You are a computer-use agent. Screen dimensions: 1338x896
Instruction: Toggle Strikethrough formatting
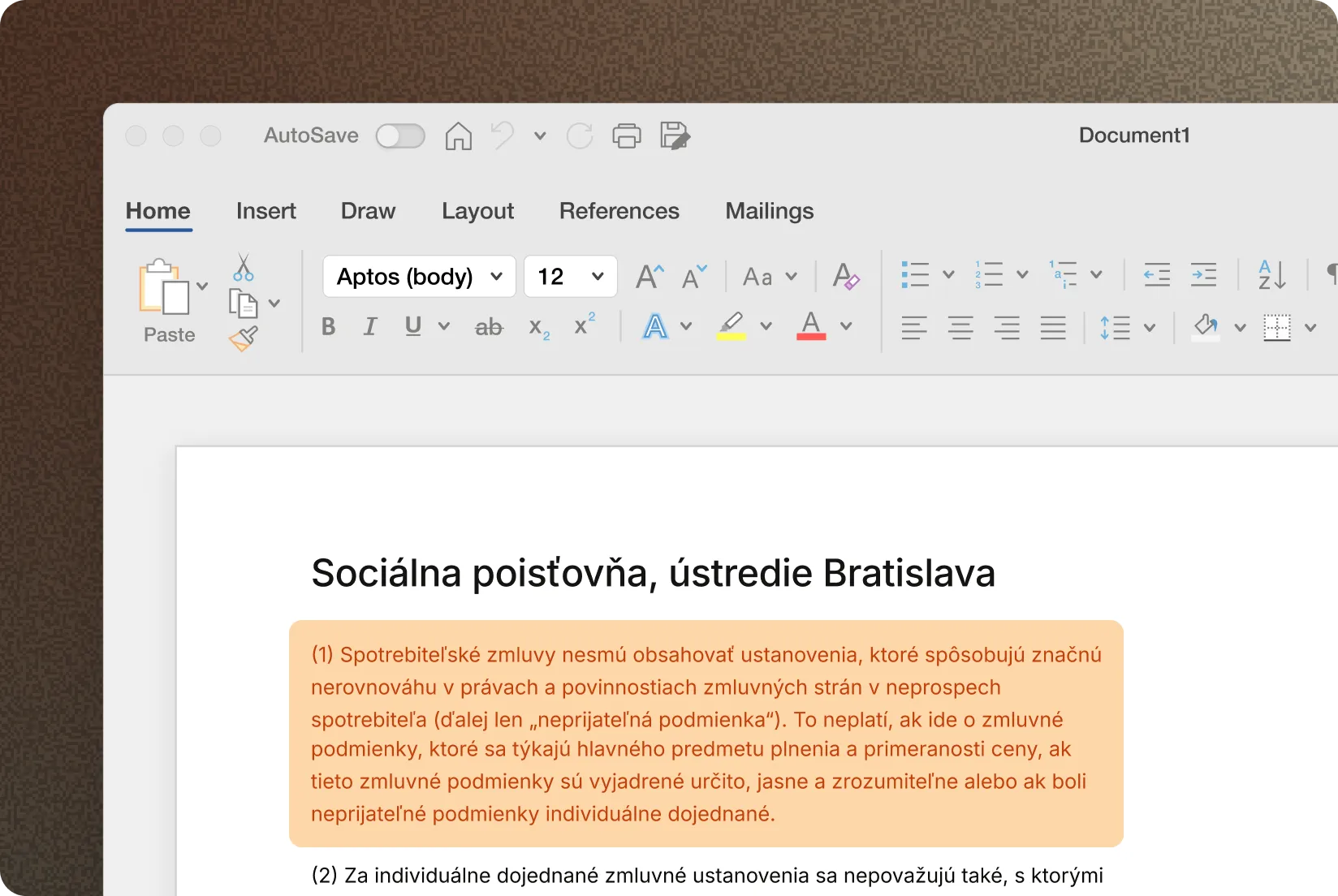pos(489,327)
